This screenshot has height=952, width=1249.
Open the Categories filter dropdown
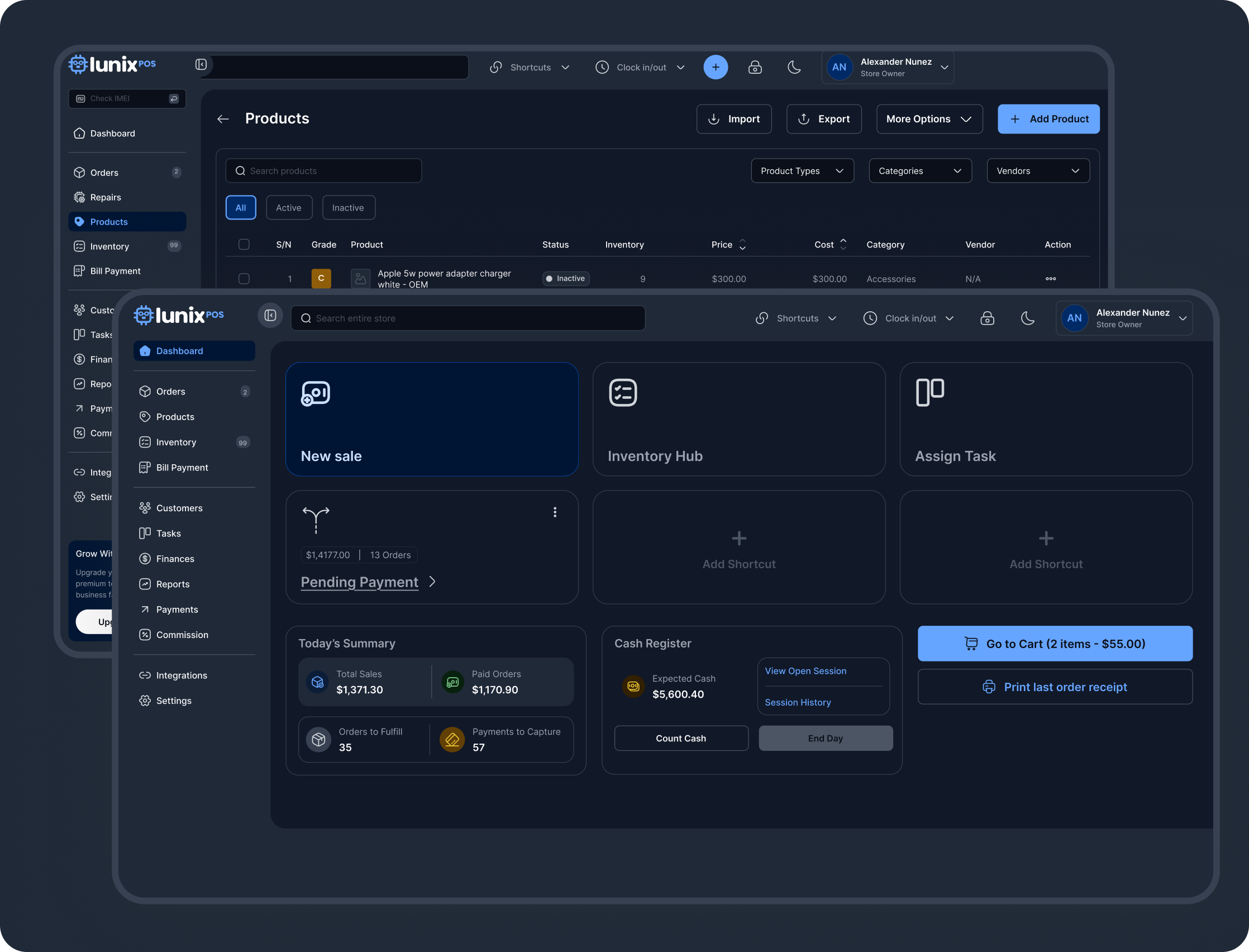pyautogui.click(x=920, y=171)
